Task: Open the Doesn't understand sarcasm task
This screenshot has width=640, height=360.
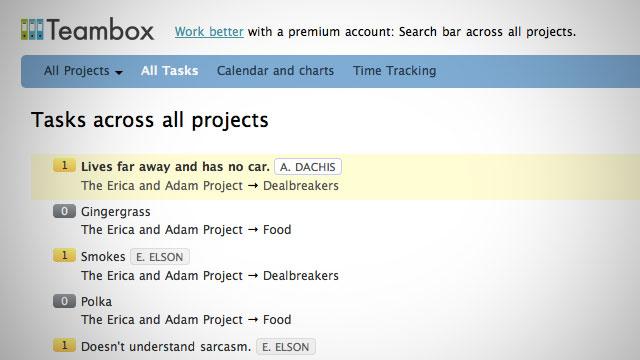Action: (x=166, y=347)
